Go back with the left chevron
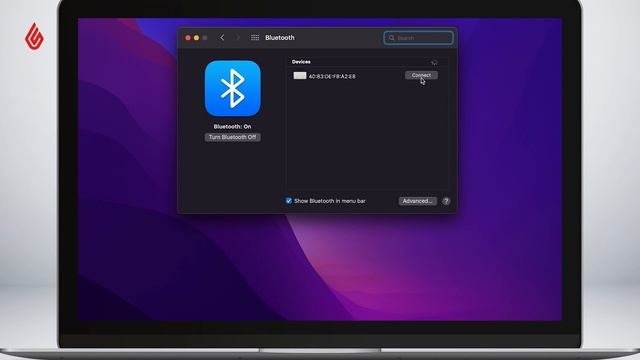Screen dimensions: 640x360 pos(222,38)
